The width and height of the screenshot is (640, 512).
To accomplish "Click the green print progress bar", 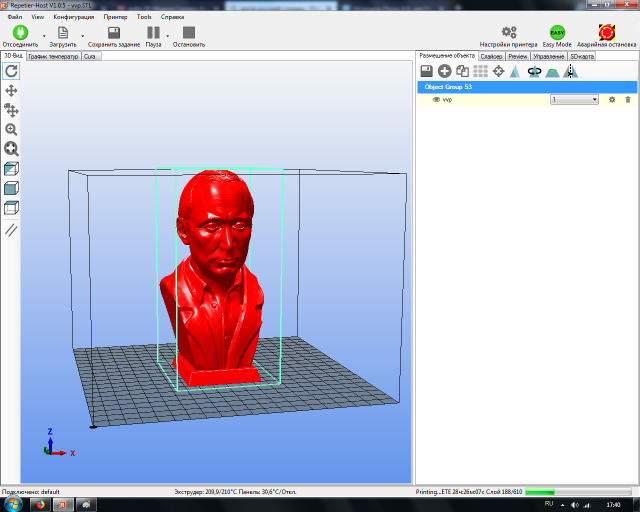I will (x=578, y=492).
